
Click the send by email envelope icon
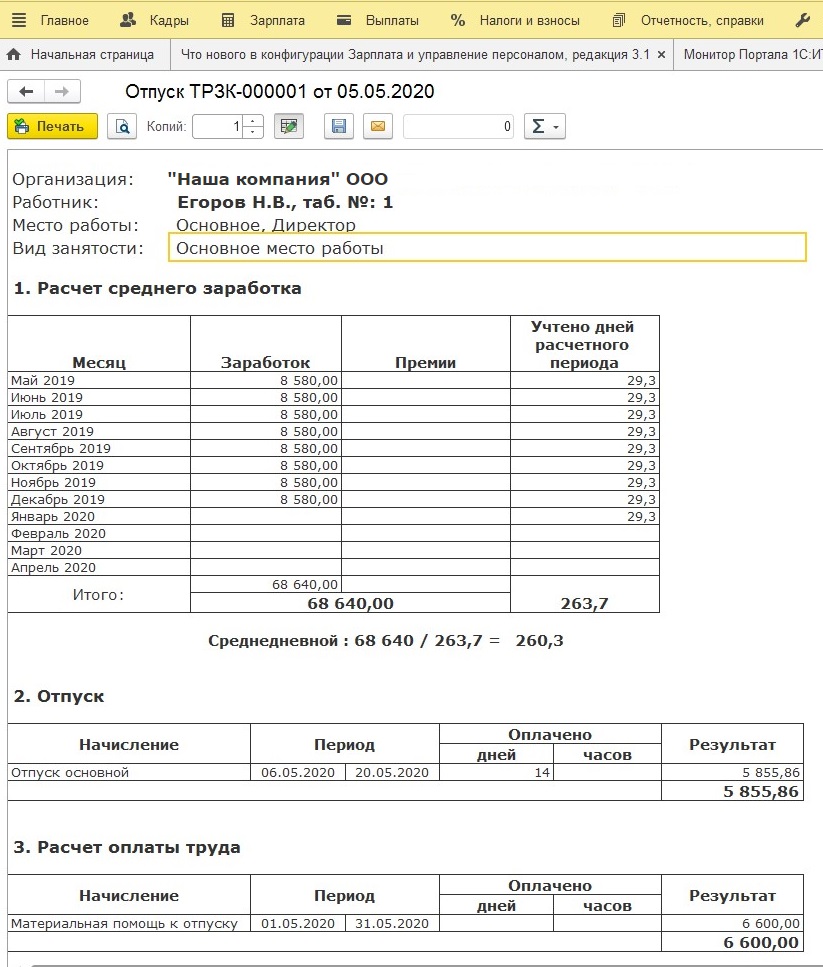pyautogui.click(x=378, y=126)
